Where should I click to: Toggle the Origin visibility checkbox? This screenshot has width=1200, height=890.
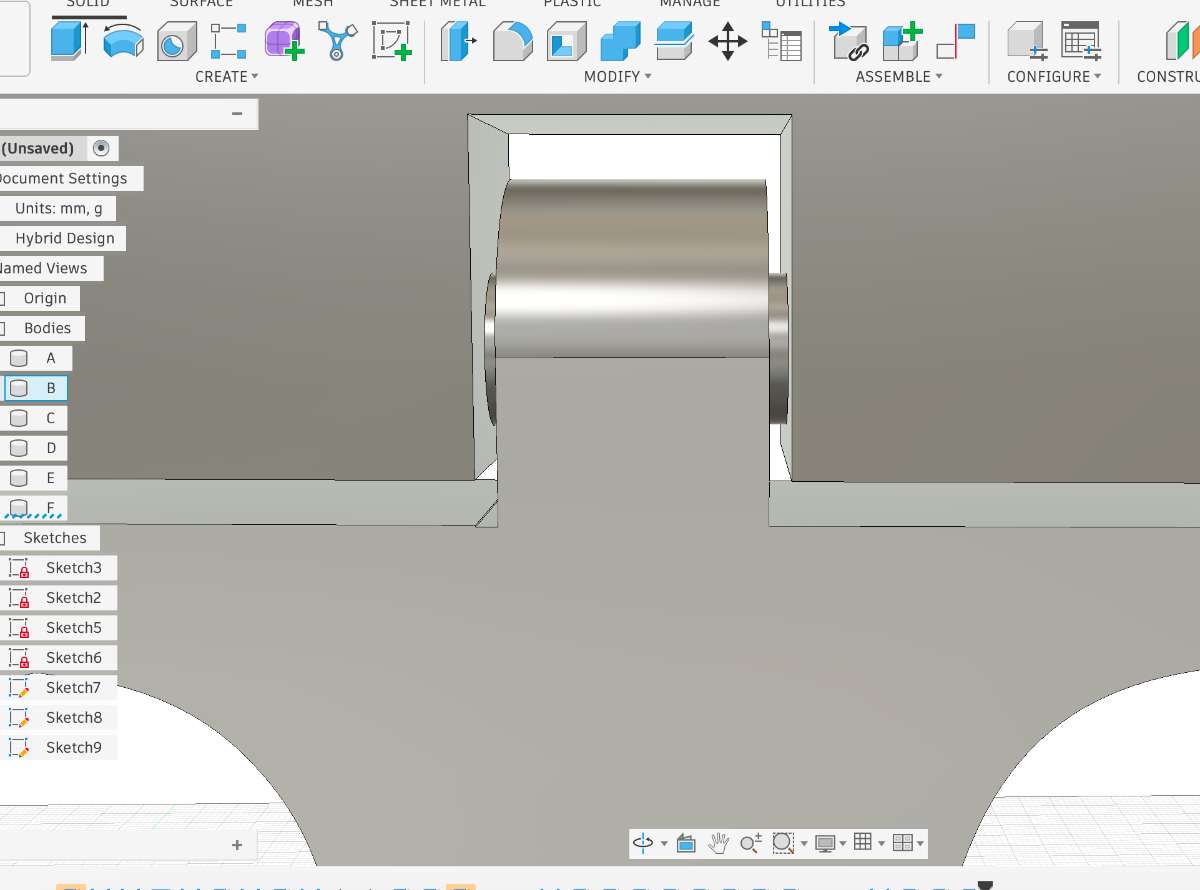pos(3,298)
